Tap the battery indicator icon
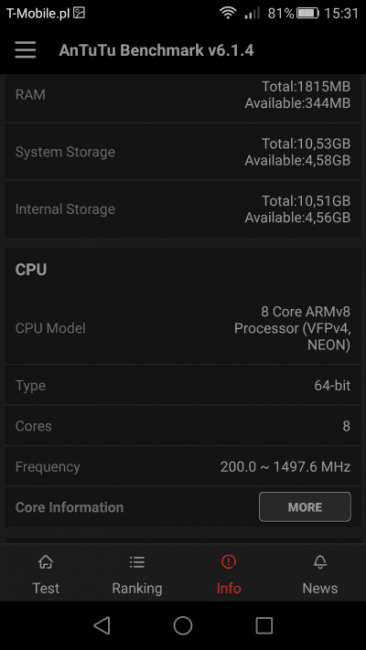This screenshot has height=650, width=366. pos(308,13)
